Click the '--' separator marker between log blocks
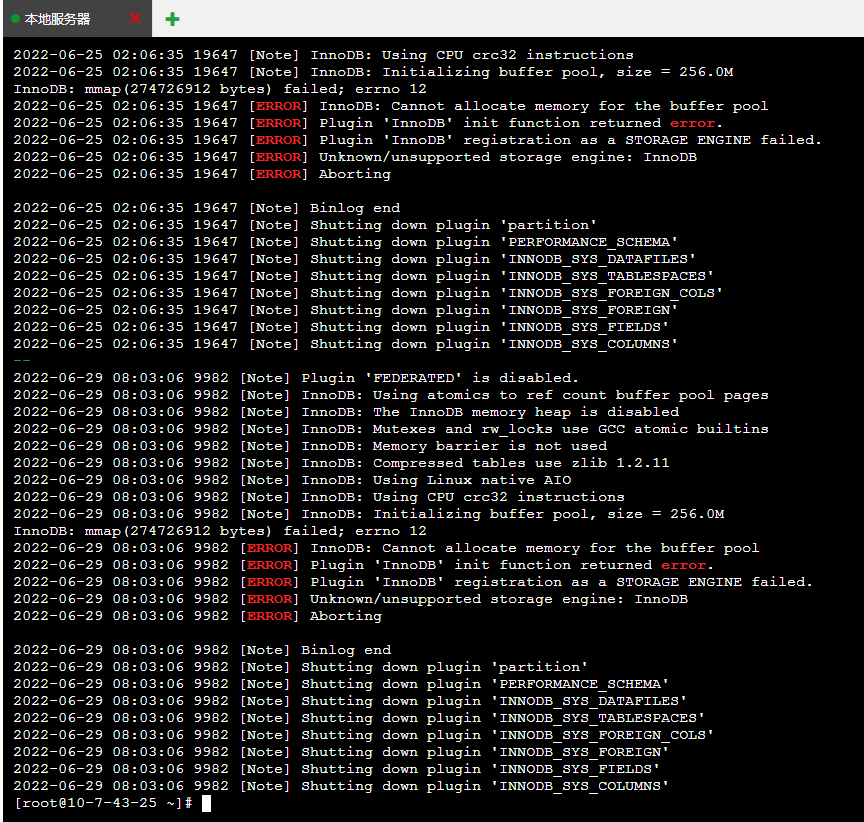Viewport: 864px width, 822px height. [x=22, y=360]
